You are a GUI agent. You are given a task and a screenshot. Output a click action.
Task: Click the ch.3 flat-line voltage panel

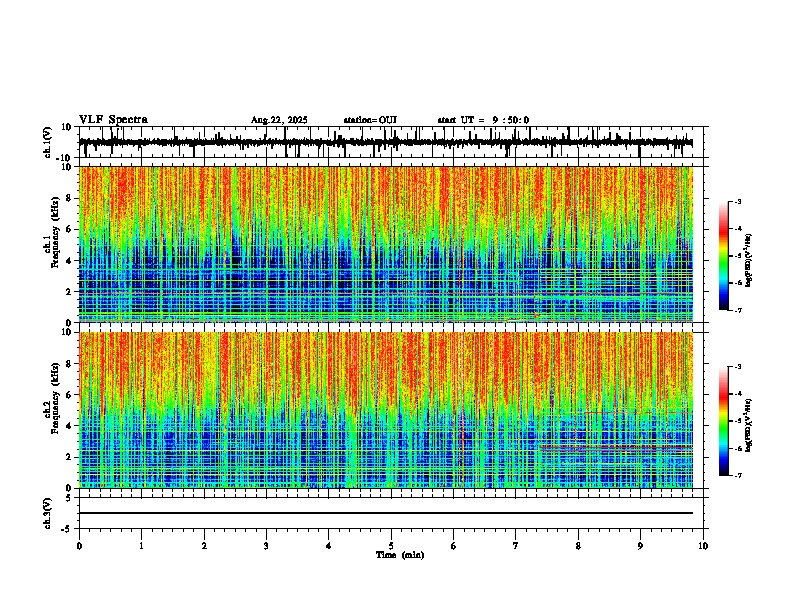pyautogui.click(x=391, y=513)
